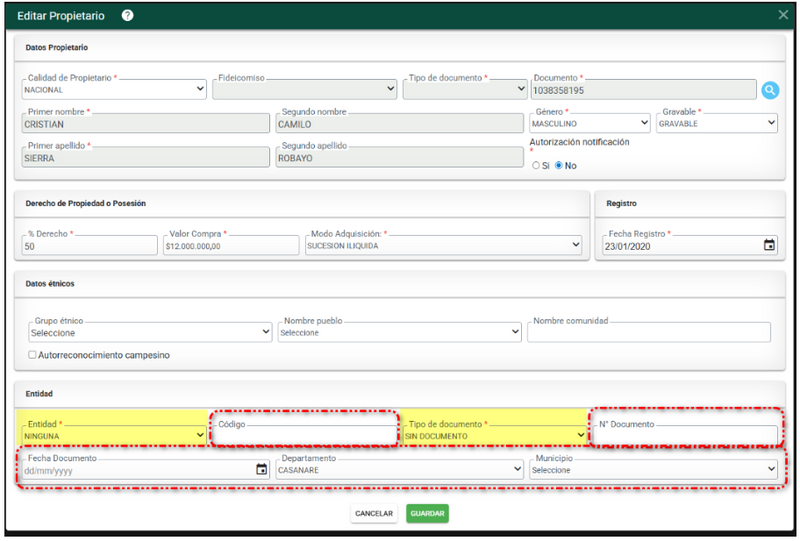The image size is (800, 541).
Task: Click the Entidad section header
Action: (x=39, y=394)
